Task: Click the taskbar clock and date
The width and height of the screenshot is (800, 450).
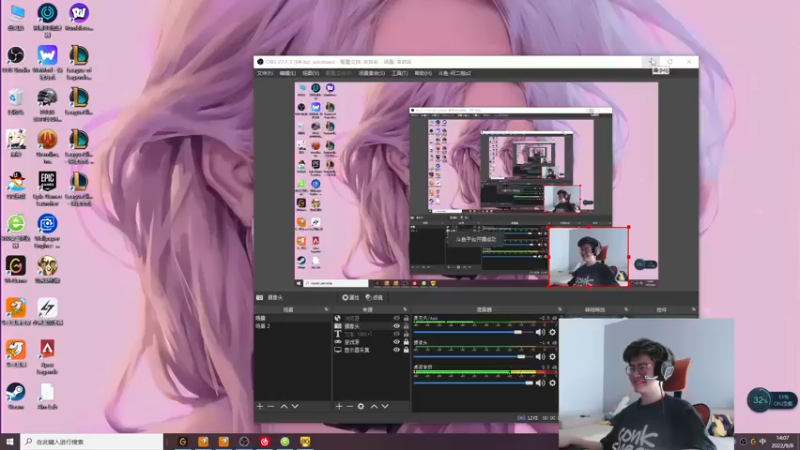Action: 783,441
